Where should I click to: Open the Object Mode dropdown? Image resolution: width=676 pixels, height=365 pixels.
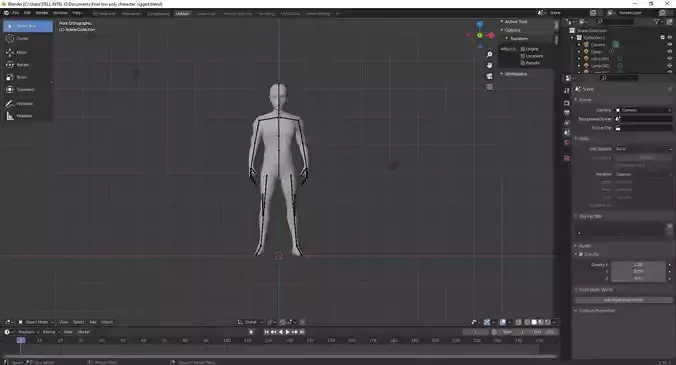tap(36, 322)
